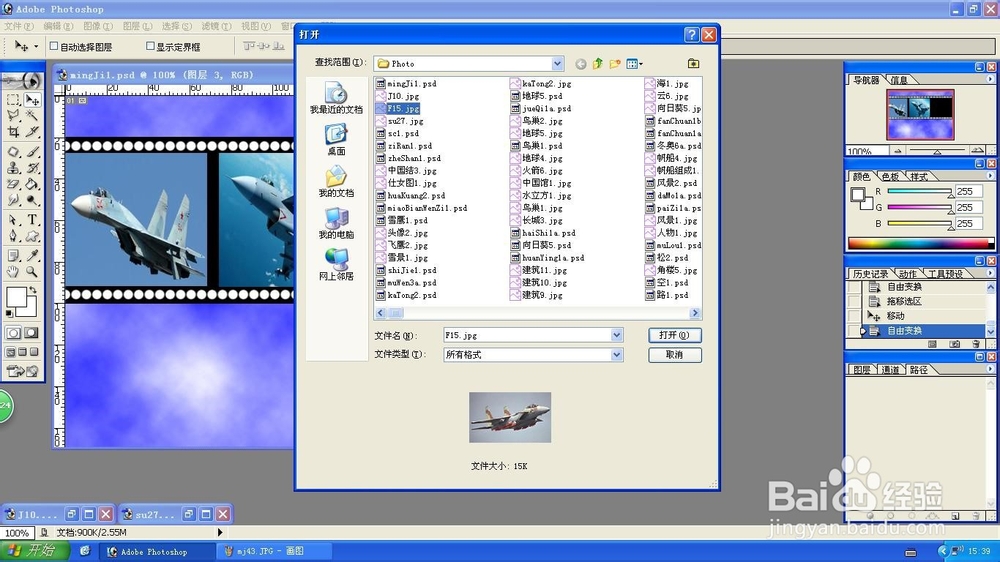
Task: Click the file list horizontal scrollbar right arrow
Action: pyautogui.click(x=695, y=313)
